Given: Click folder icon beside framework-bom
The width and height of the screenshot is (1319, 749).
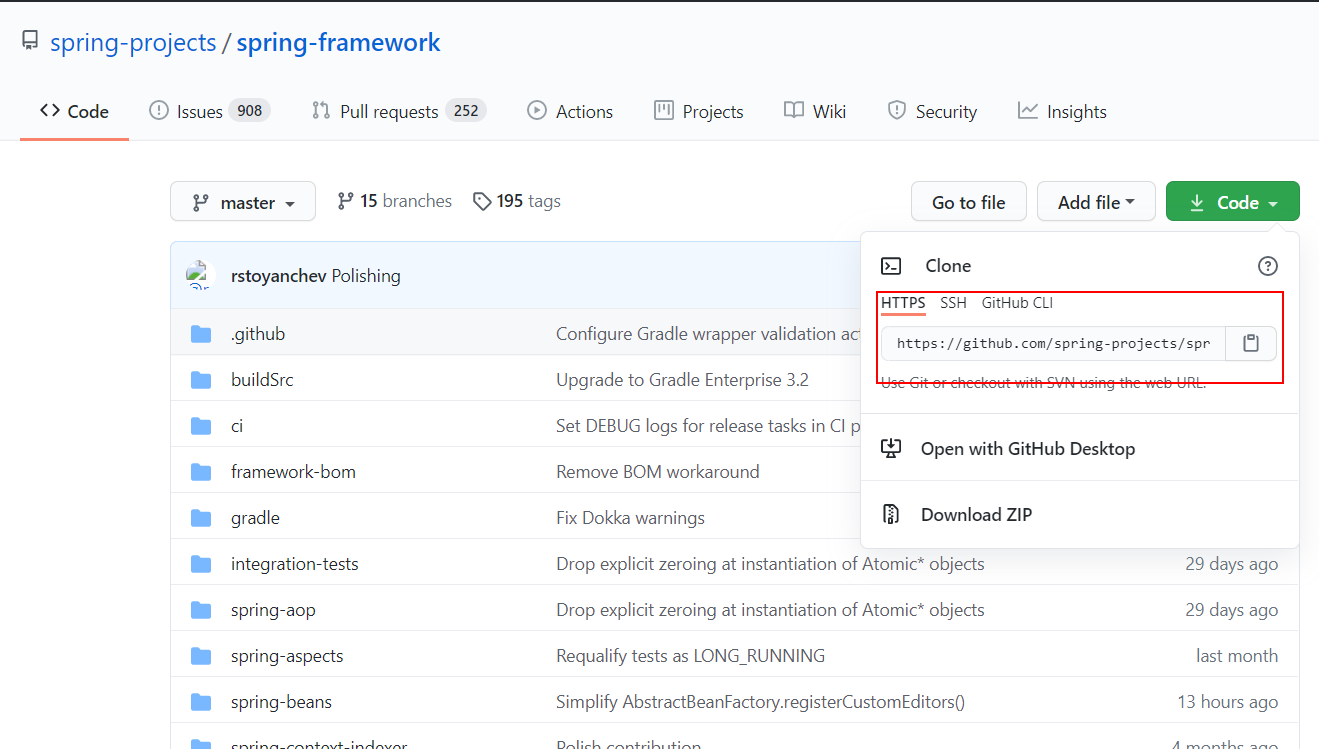Looking at the screenshot, I should (x=201, y=472).
